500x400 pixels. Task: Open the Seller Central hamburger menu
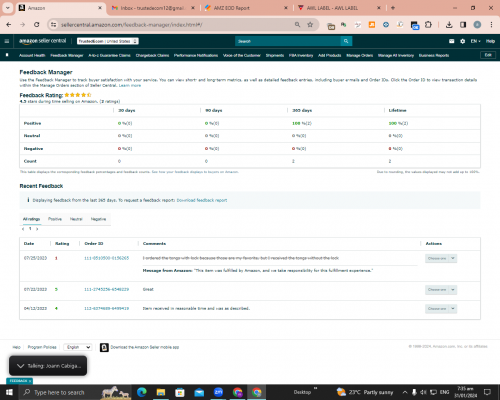7,41
